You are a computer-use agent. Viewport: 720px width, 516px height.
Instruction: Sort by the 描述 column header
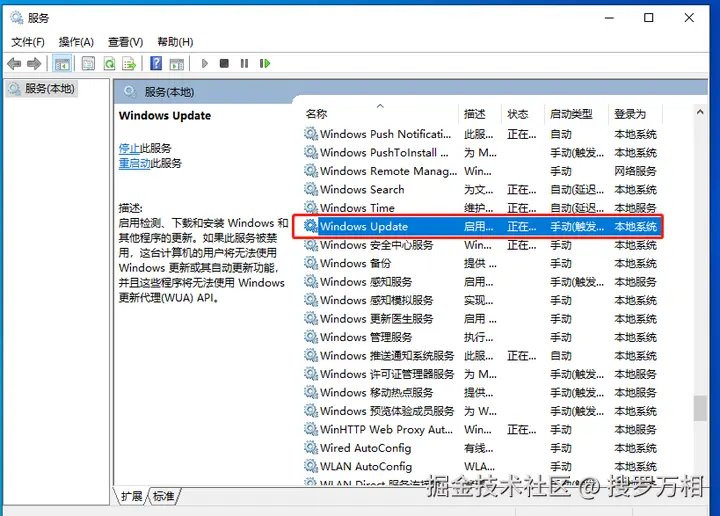[480, 114]
